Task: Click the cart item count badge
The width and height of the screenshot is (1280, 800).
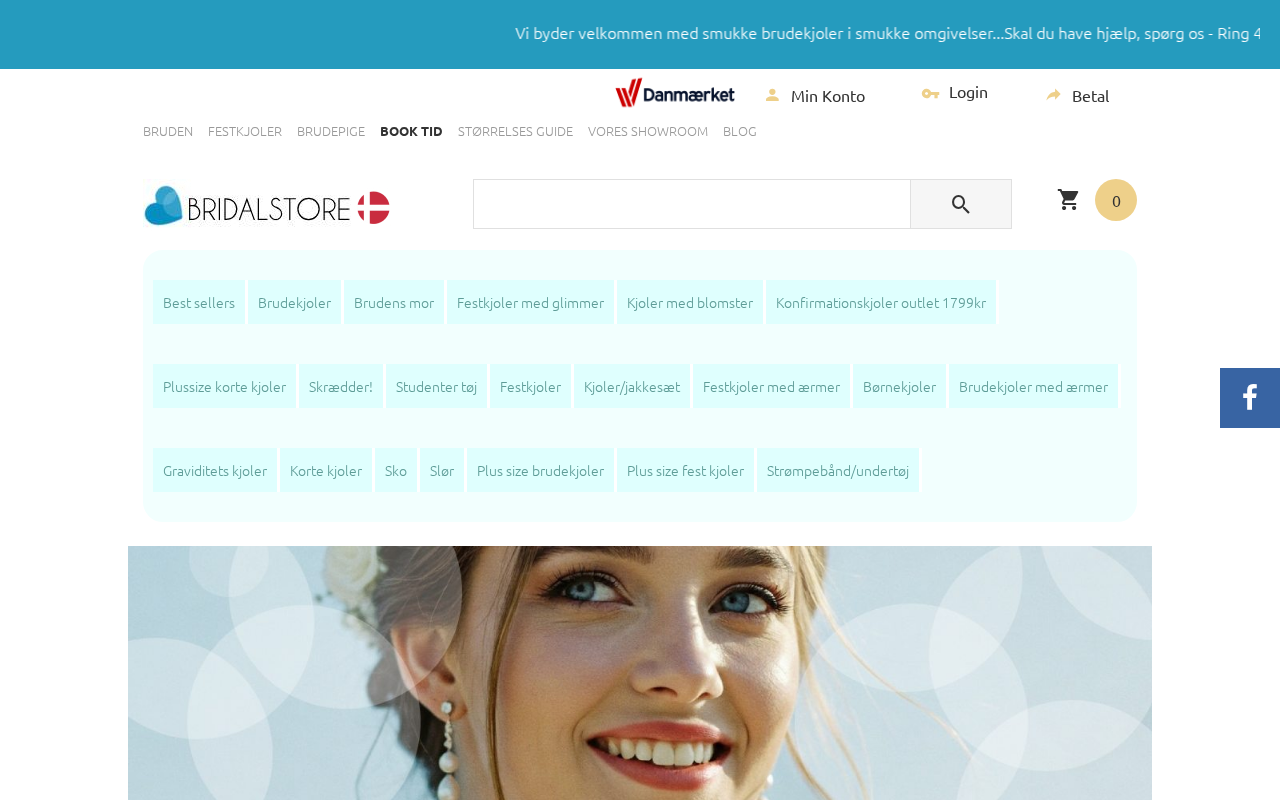Action: coord(1116,200)
